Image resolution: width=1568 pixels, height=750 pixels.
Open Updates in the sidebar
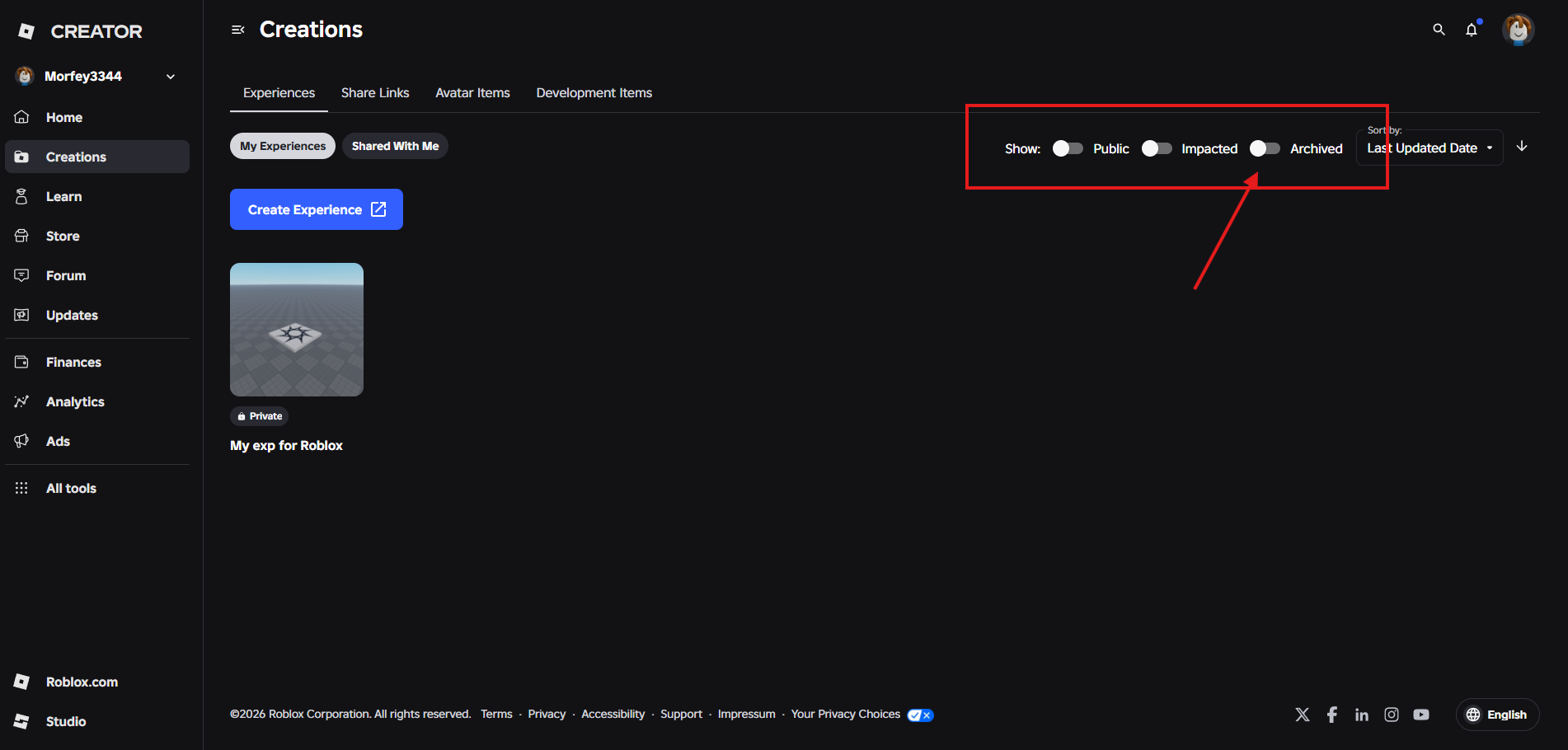97,315
